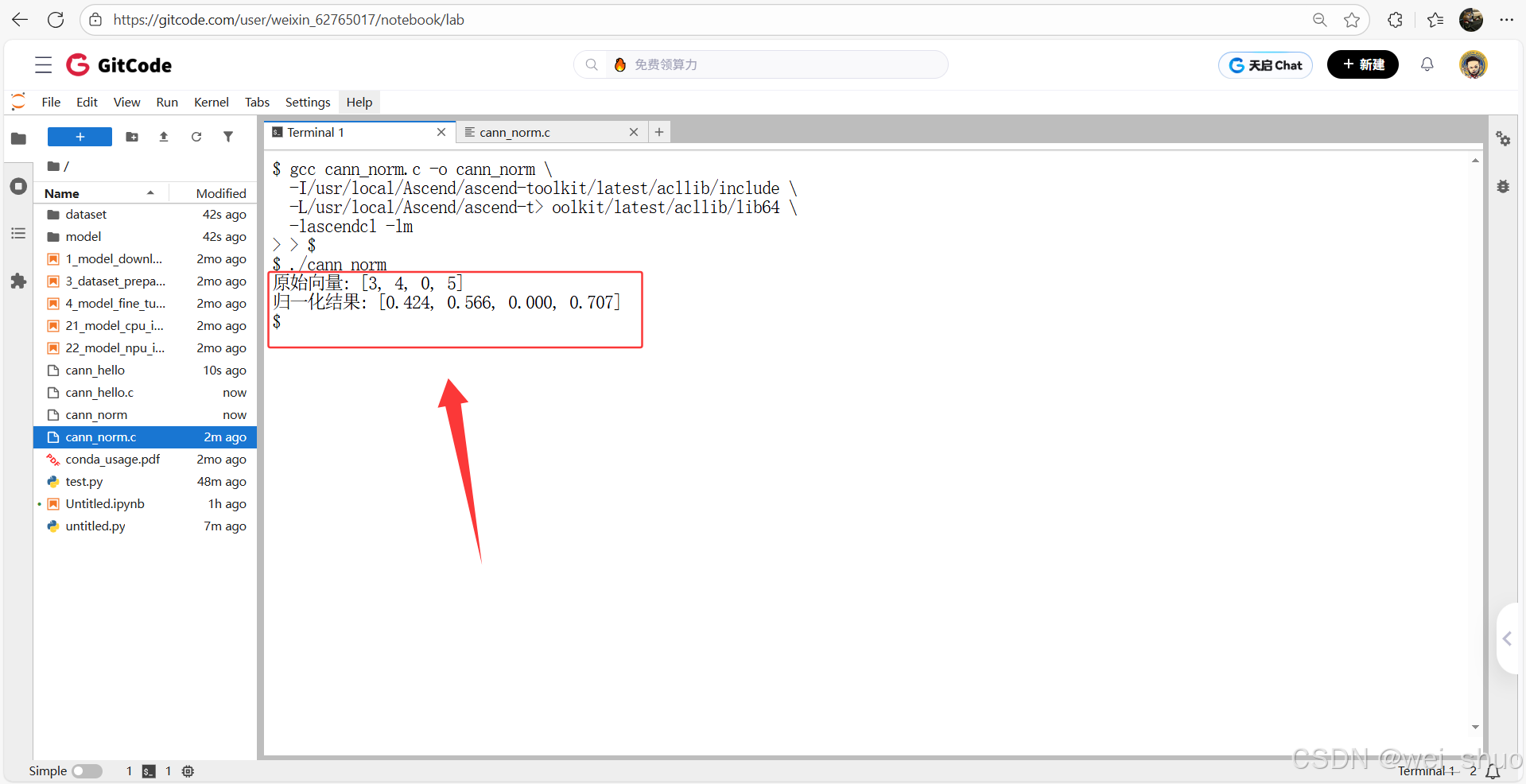Go to GitCode home via the logo

[119, 65]
